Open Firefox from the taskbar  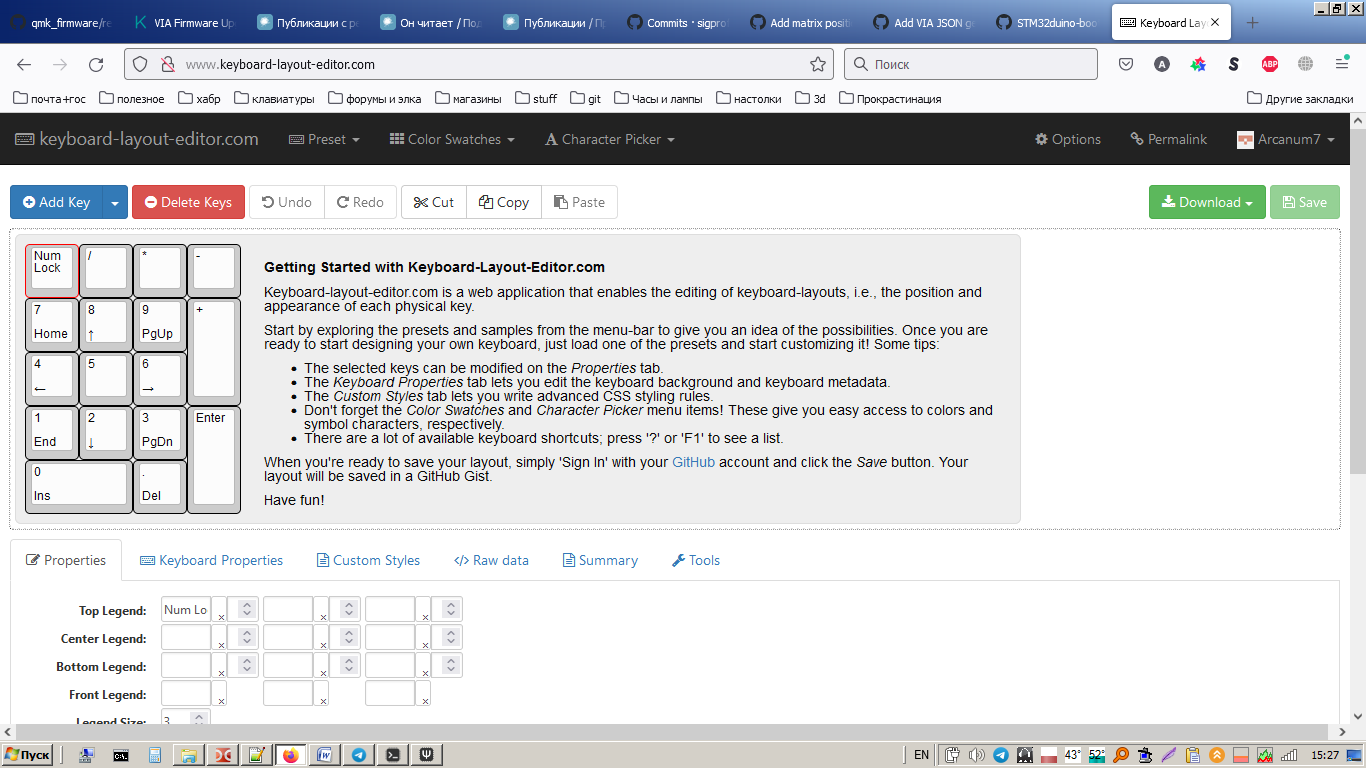[291, 755]
